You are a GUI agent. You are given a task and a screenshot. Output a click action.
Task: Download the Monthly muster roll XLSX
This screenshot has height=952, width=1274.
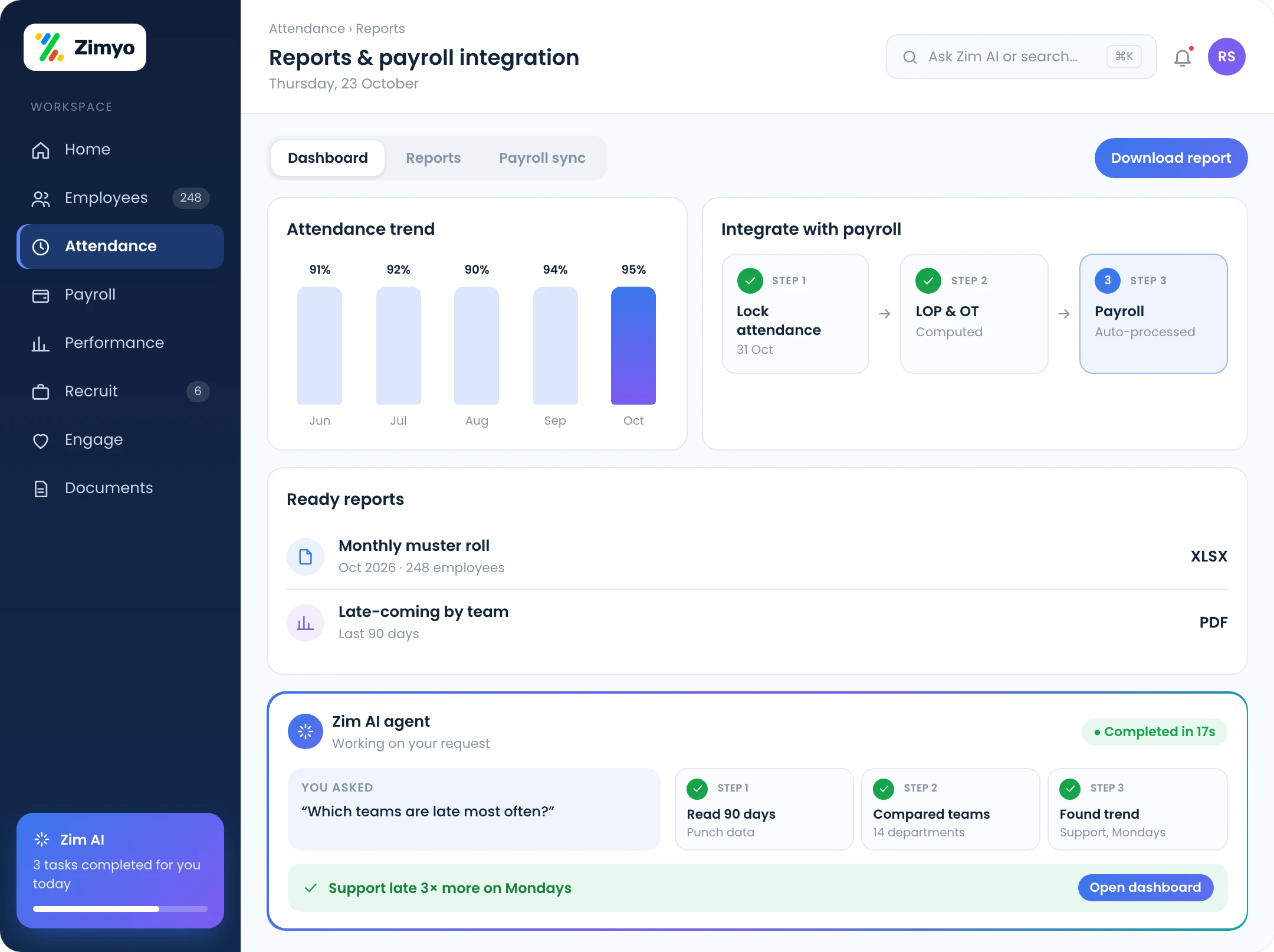pos(1209,556)
